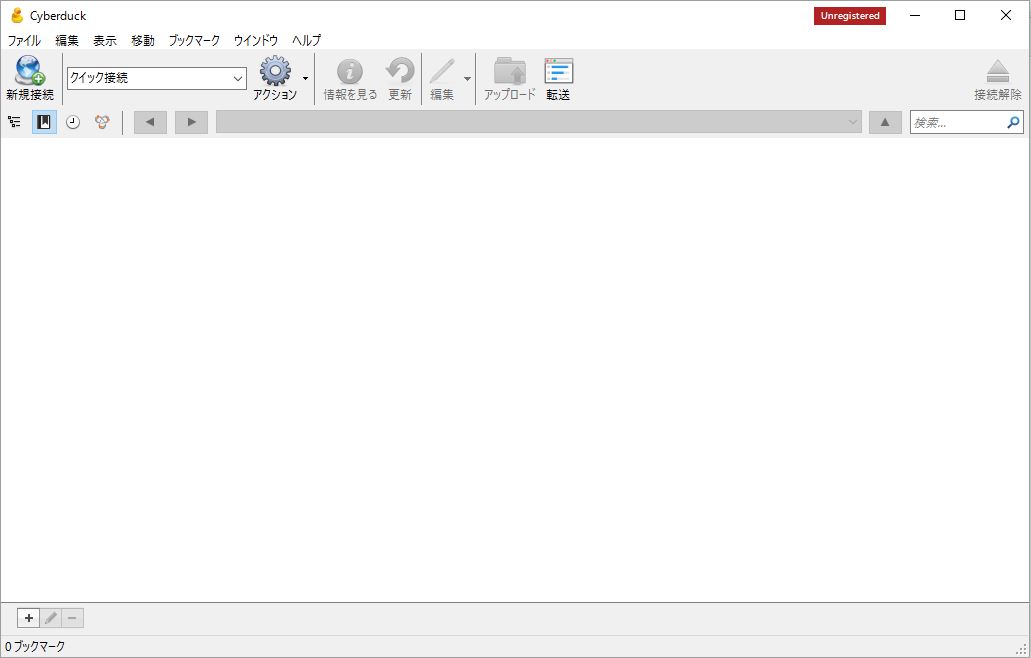Click the search magnifier icon
Screen dimensions: 1031x658
pyautogui.click(x=1013, y=122)
